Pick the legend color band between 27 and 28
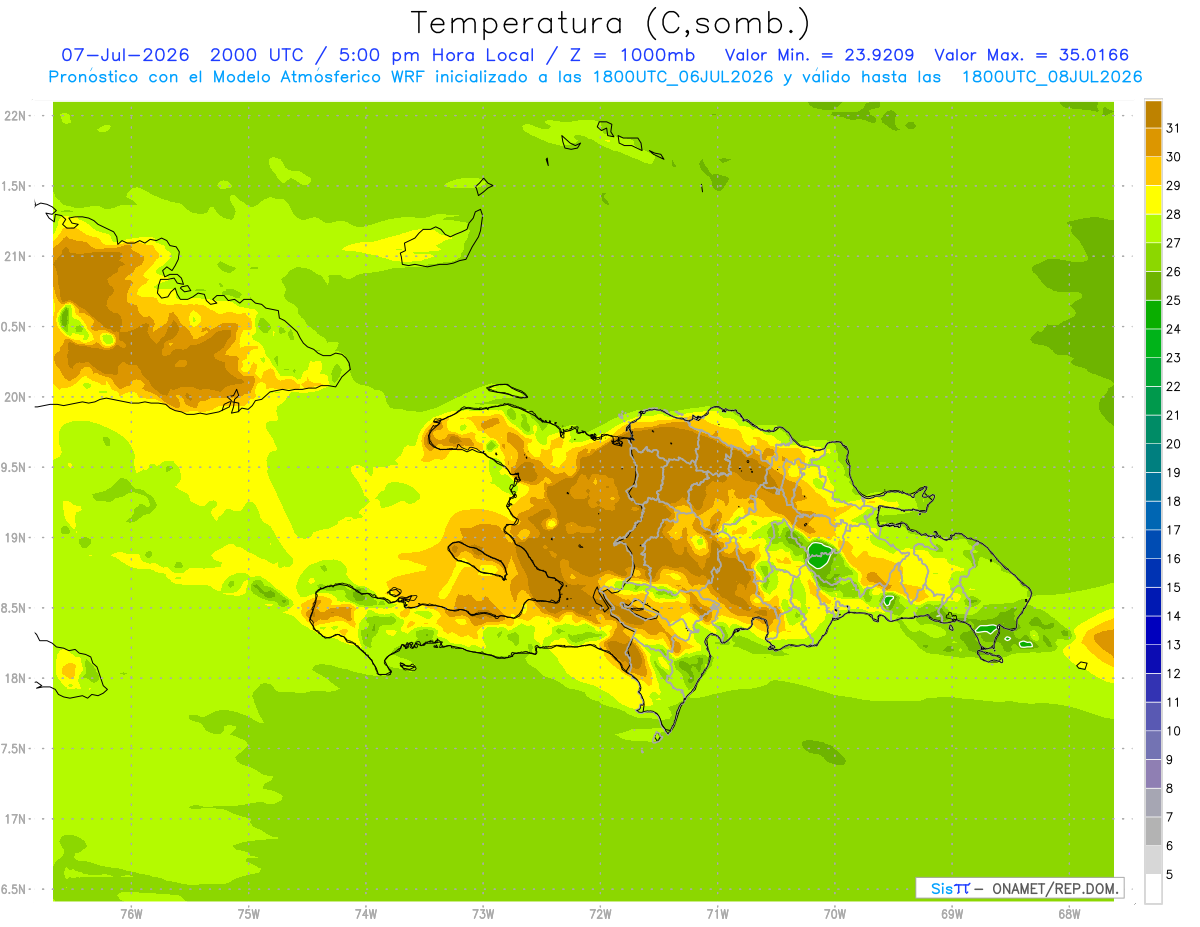 tap(1153, 228)
